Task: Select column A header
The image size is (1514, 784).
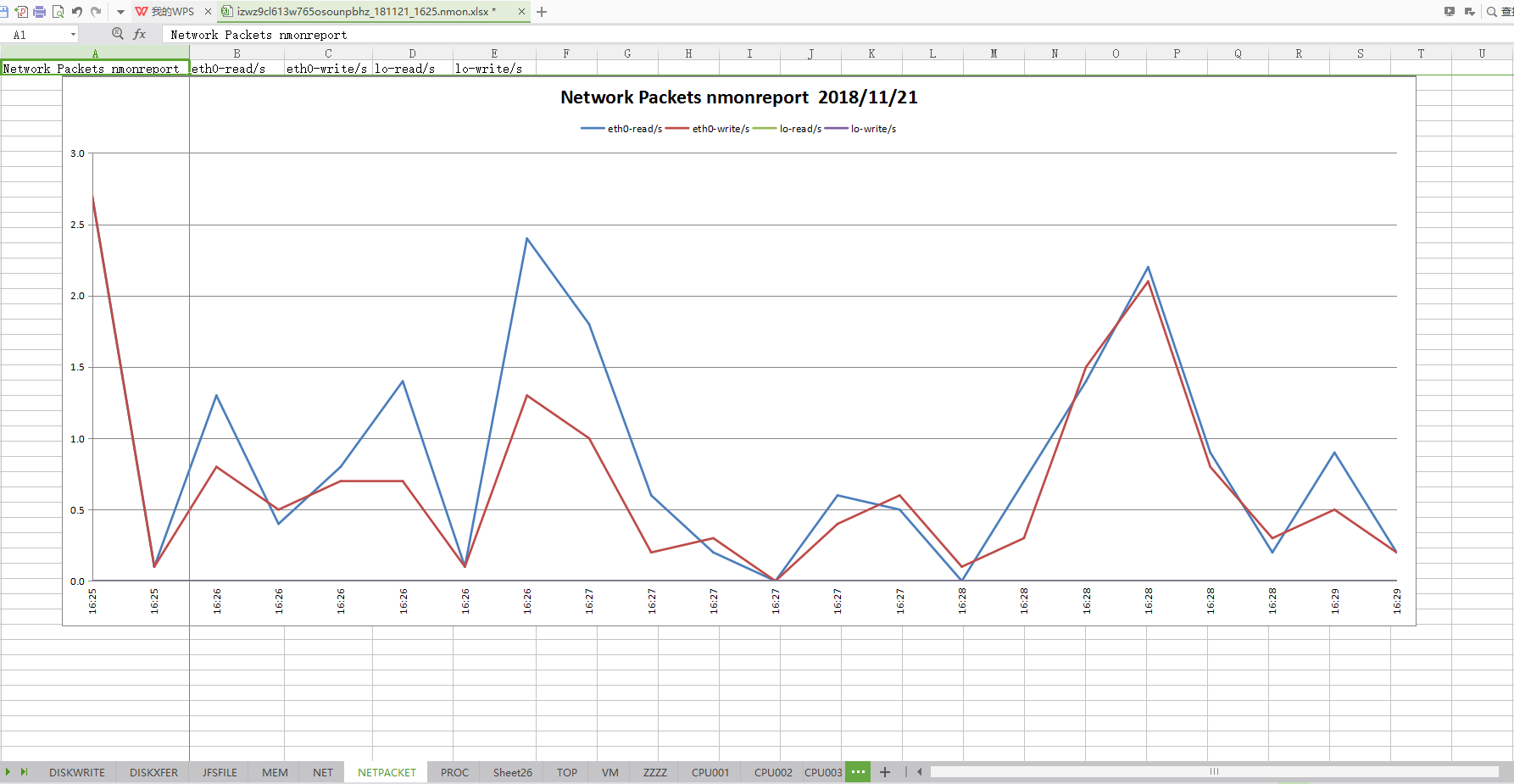Action: point(95,53)
